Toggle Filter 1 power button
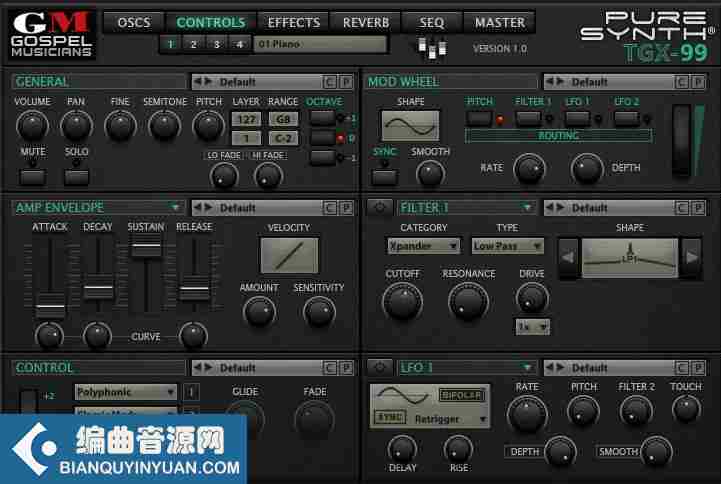The image size is (721, 484). (380, 208)
